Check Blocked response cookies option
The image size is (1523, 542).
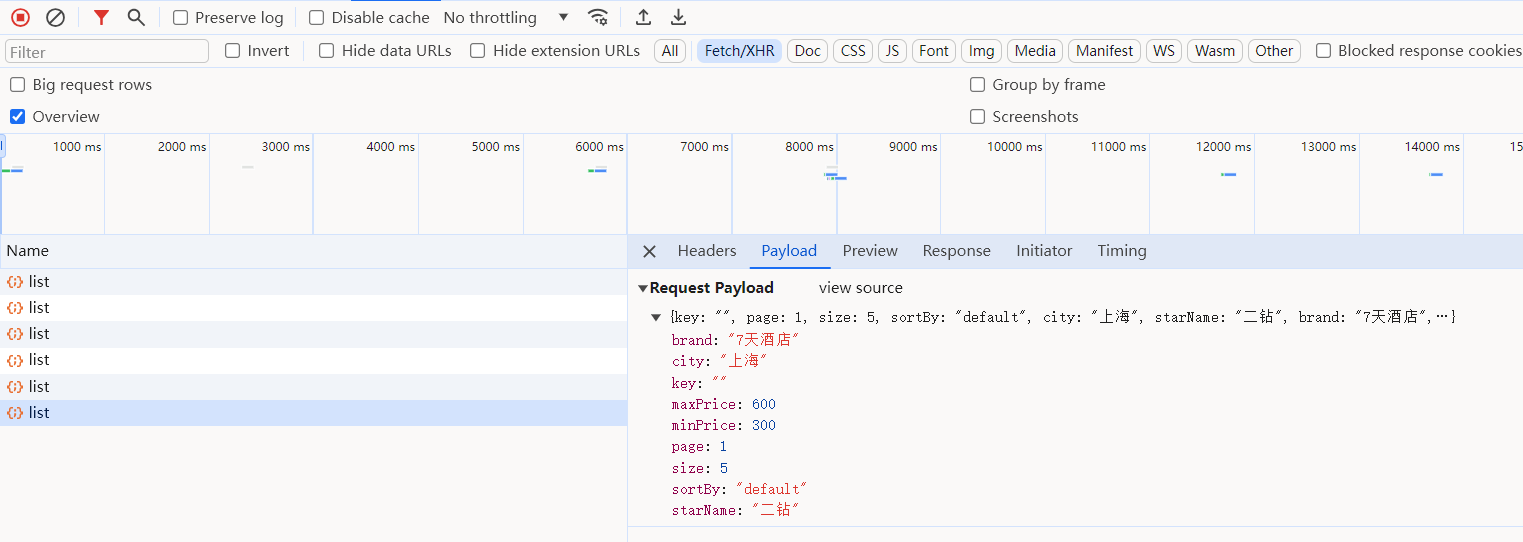coord(1323,51)
